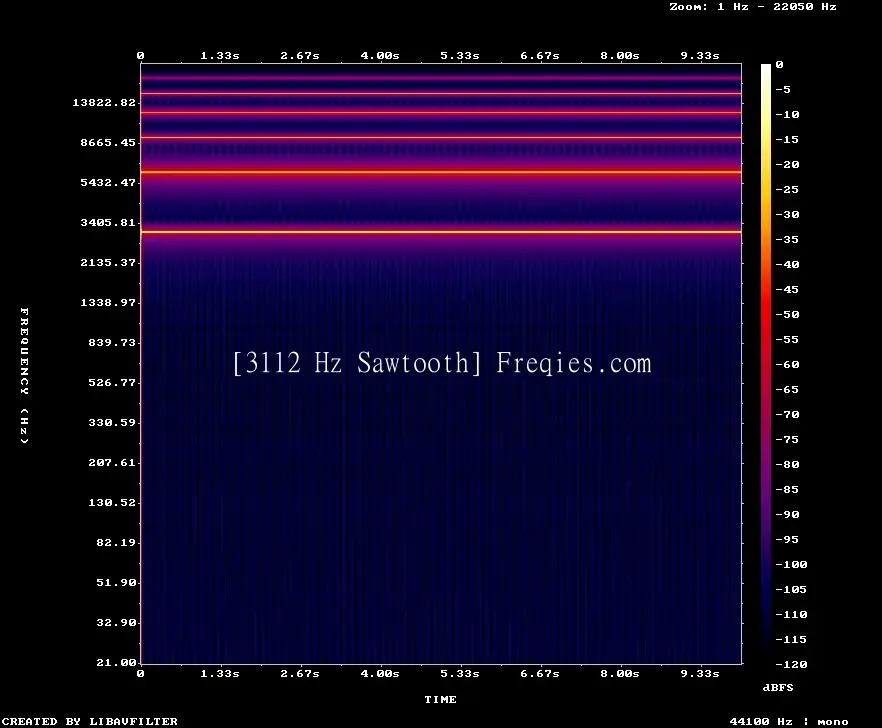Click the 2135.37 frequency axis label
The width and height of the screenshot is (882, 728).
coord(108,262)
